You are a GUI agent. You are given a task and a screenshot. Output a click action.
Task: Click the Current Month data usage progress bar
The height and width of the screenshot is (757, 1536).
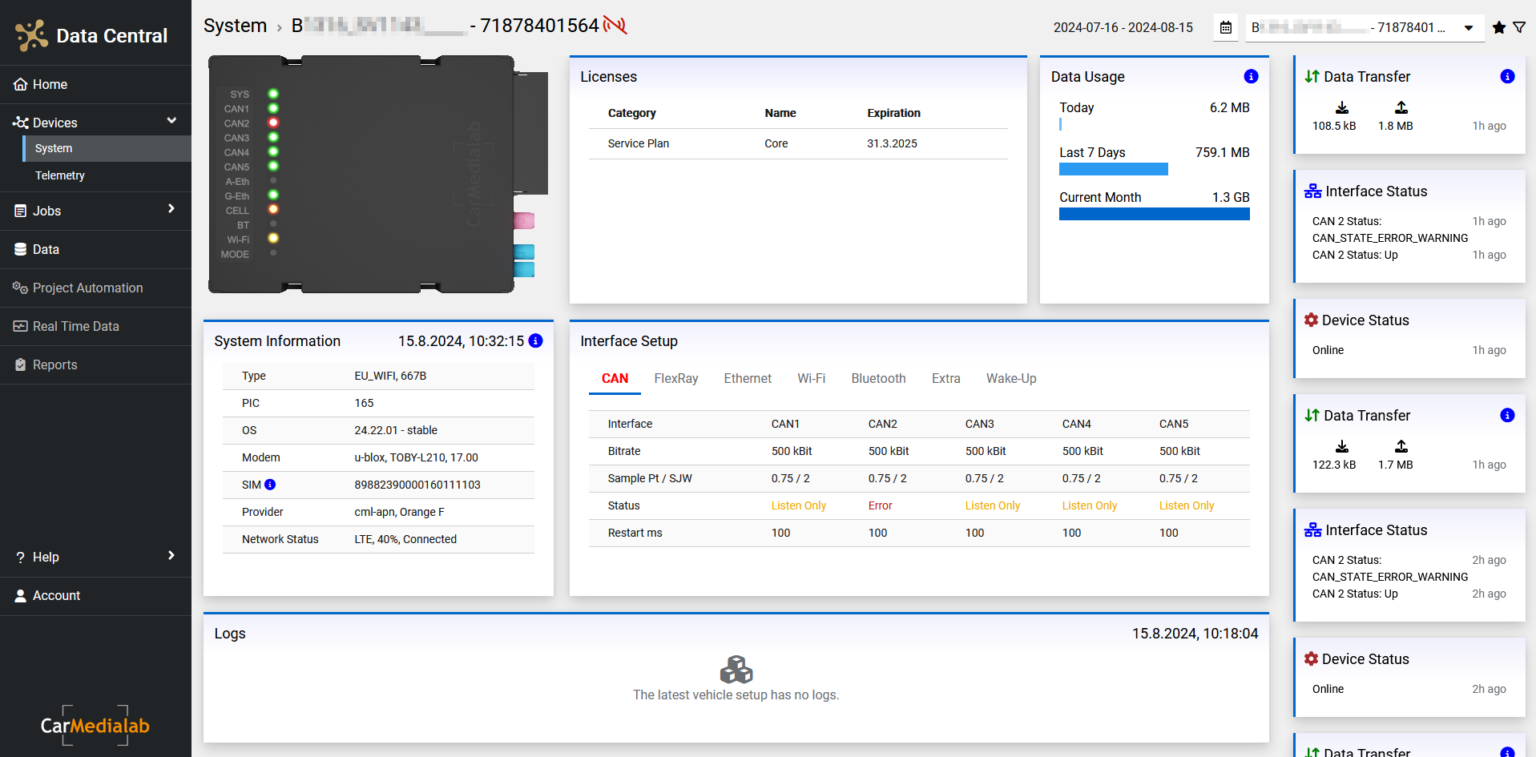pos(1154,213)
